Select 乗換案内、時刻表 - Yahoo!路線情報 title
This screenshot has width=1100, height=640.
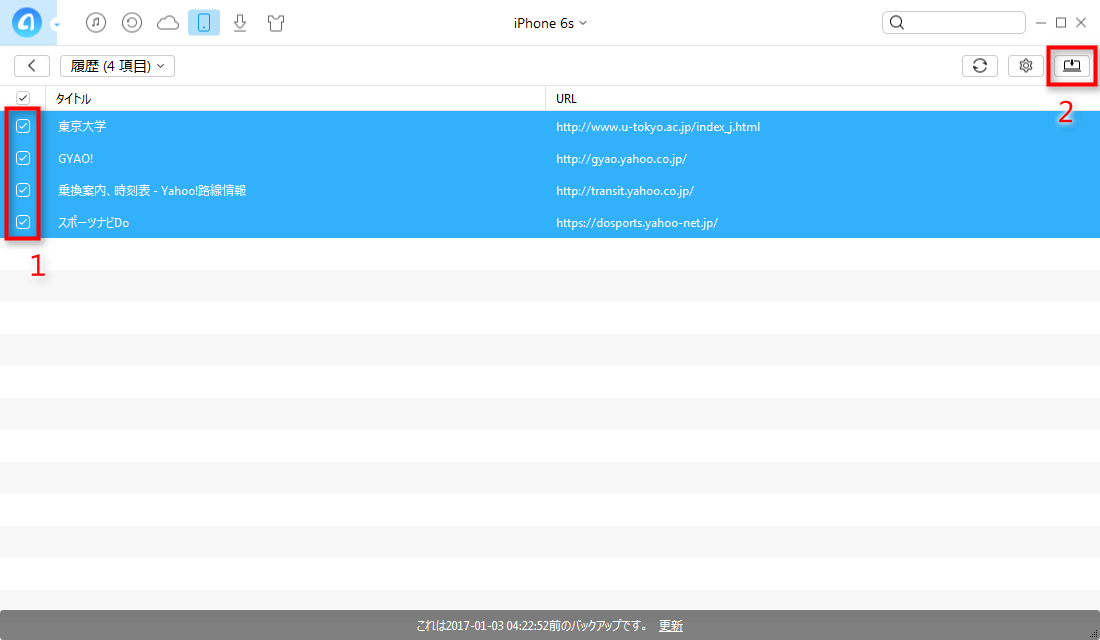pos(152,191)
